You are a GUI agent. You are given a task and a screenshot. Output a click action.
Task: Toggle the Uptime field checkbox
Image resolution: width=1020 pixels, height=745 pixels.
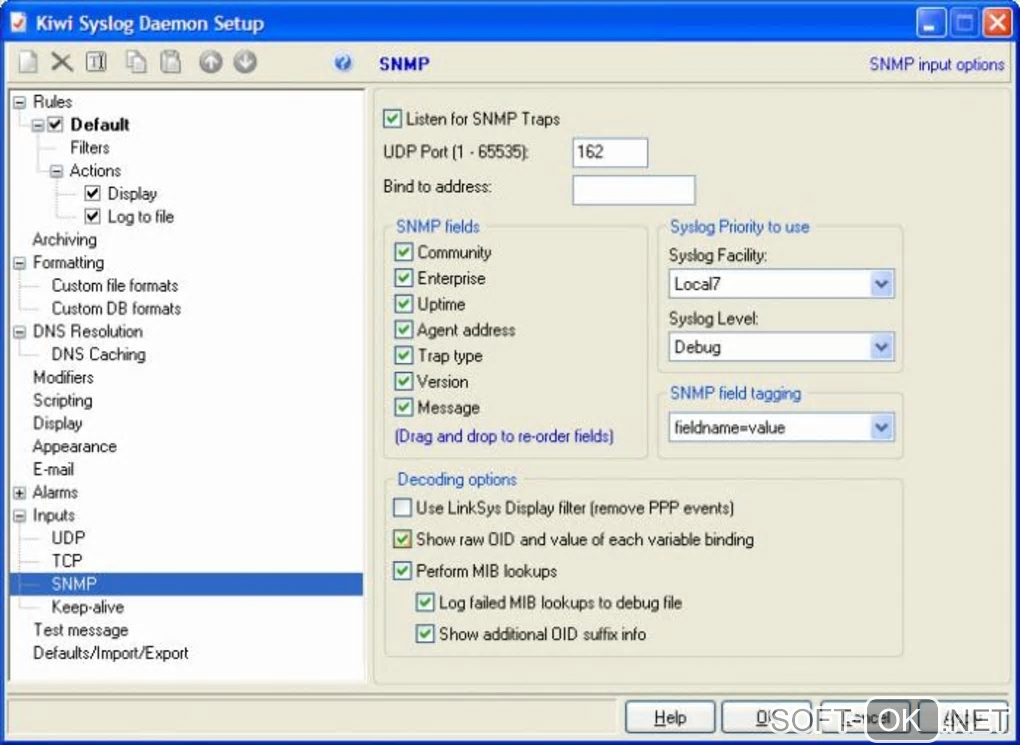click(x=403, y=304)
